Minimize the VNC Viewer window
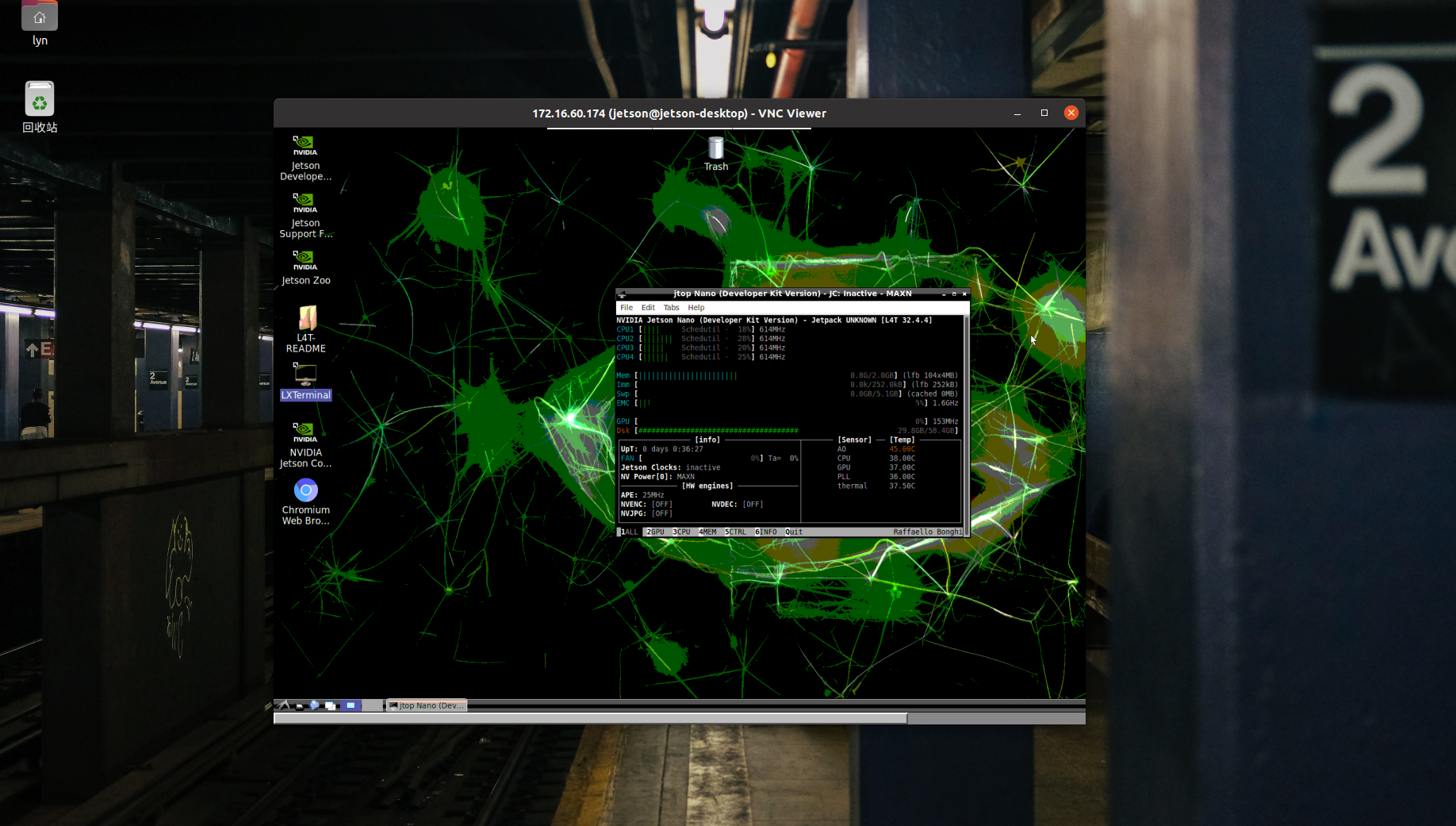Image resolution: width=1456 pixels, height=826 pixels. pyautogui.click(x=1017, y=113)
